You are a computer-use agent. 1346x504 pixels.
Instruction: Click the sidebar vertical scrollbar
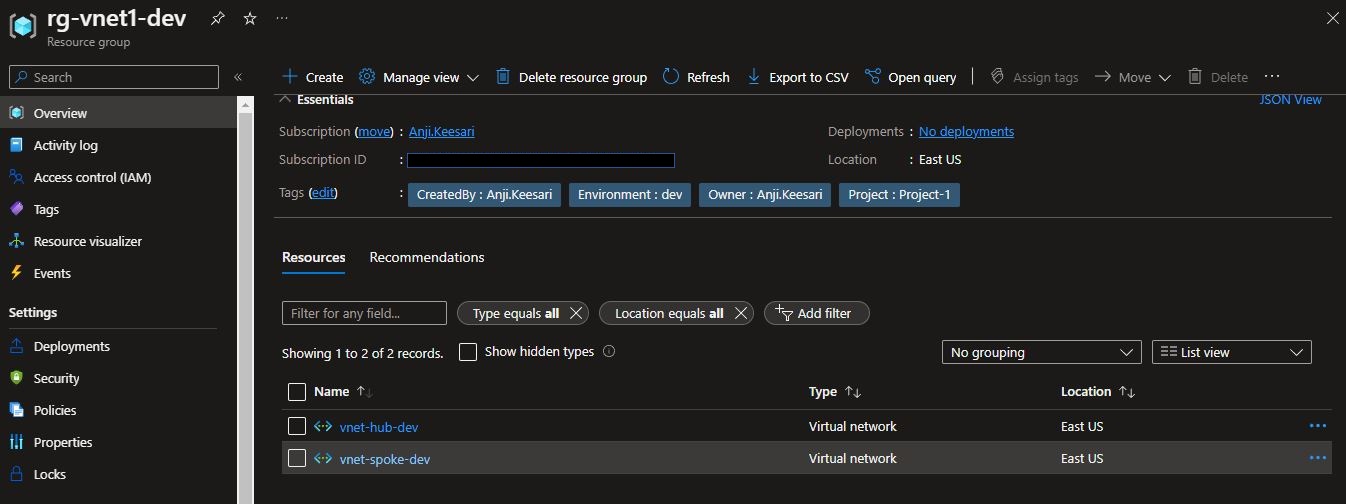tap(245, 300)
